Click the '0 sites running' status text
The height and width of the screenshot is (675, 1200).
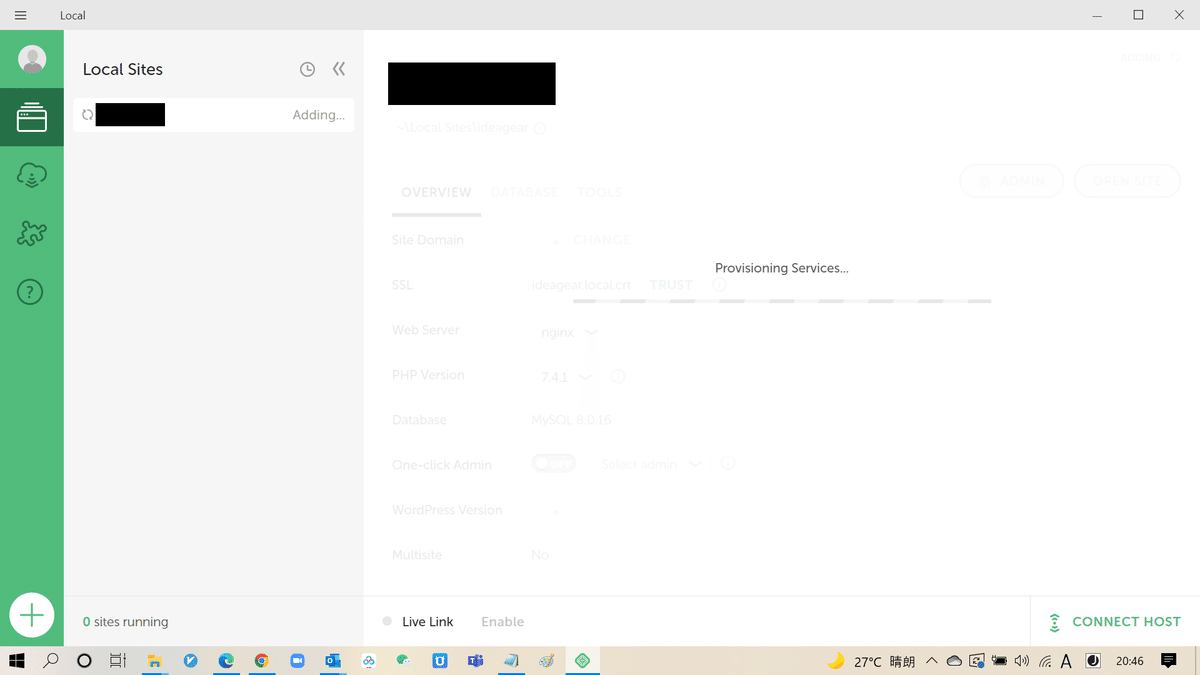[x=125, y=622]
